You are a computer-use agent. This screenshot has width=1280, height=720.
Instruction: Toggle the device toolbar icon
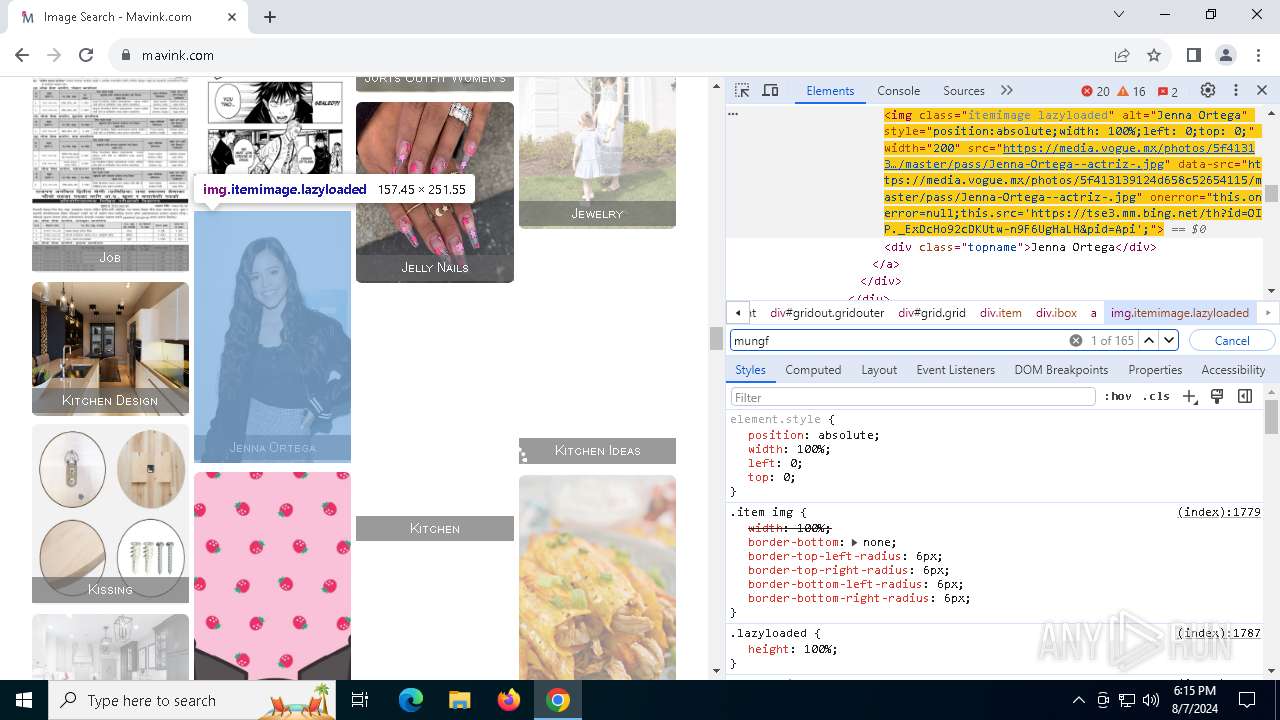(770, 90)
